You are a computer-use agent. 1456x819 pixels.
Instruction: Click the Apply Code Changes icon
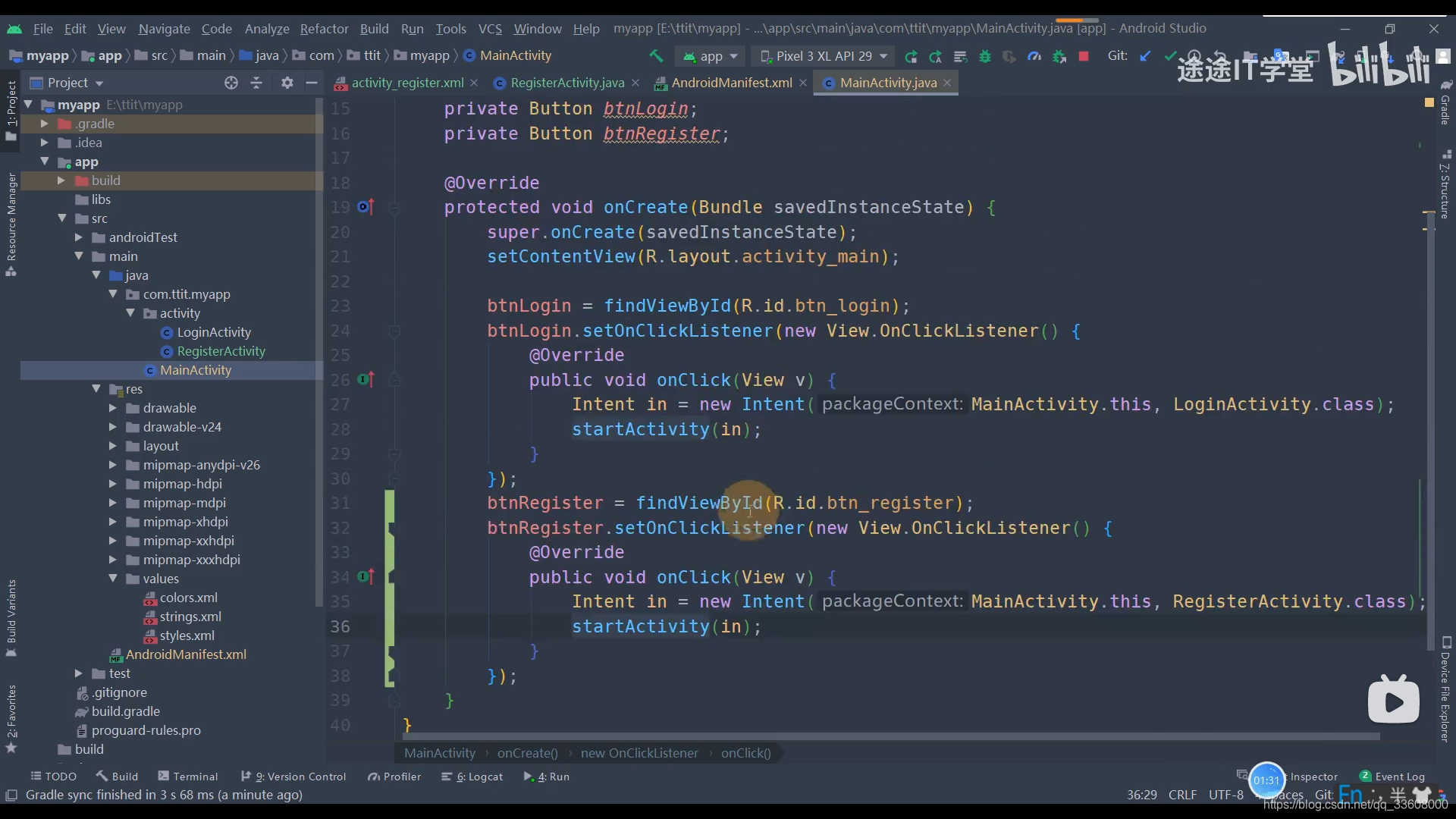coord(960,56)
